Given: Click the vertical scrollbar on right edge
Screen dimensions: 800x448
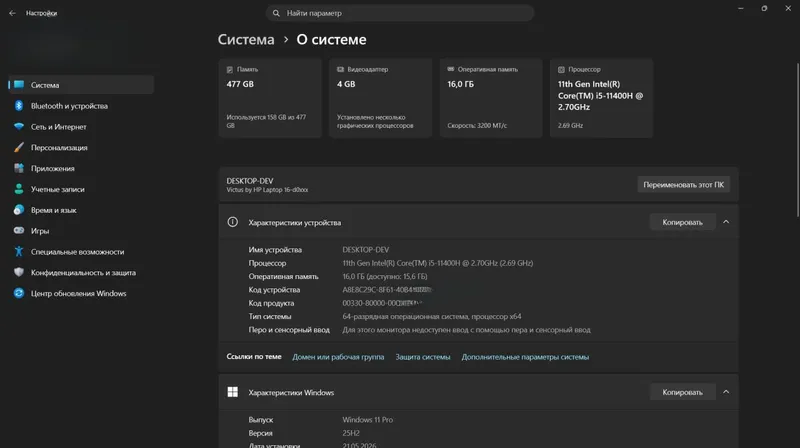Looking at the screenshot, I should (x=797, y=140).
